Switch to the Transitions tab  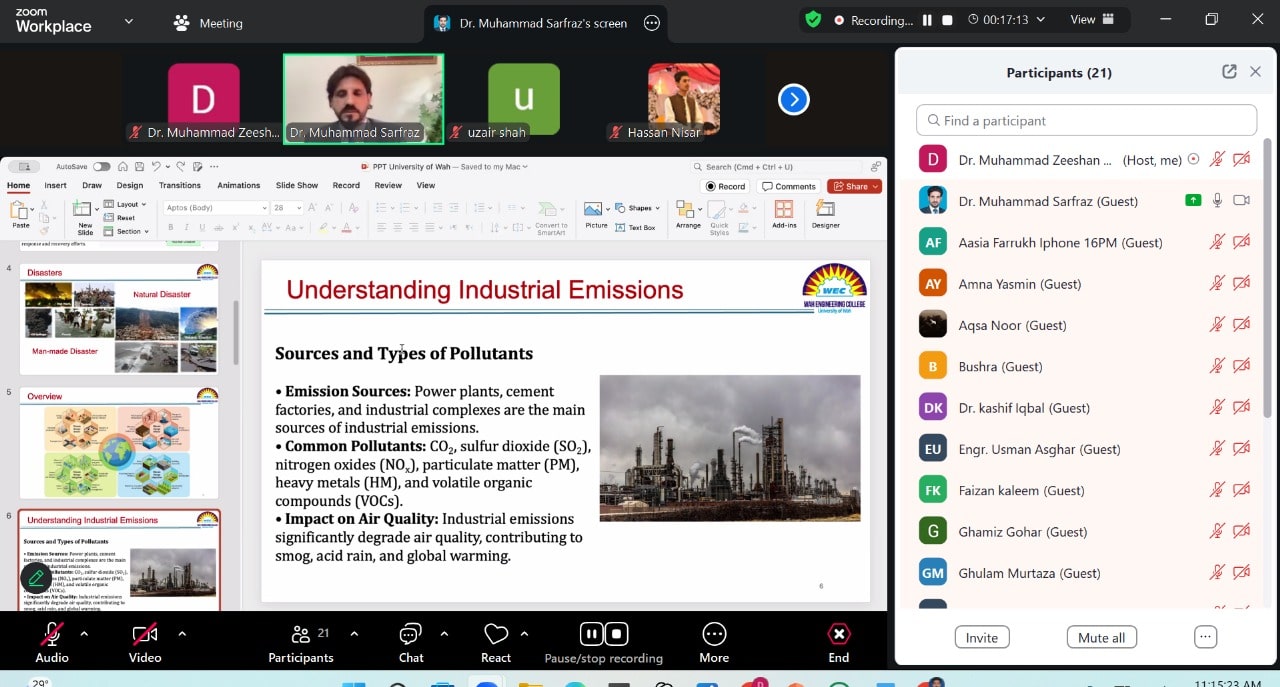coord(180,185)
